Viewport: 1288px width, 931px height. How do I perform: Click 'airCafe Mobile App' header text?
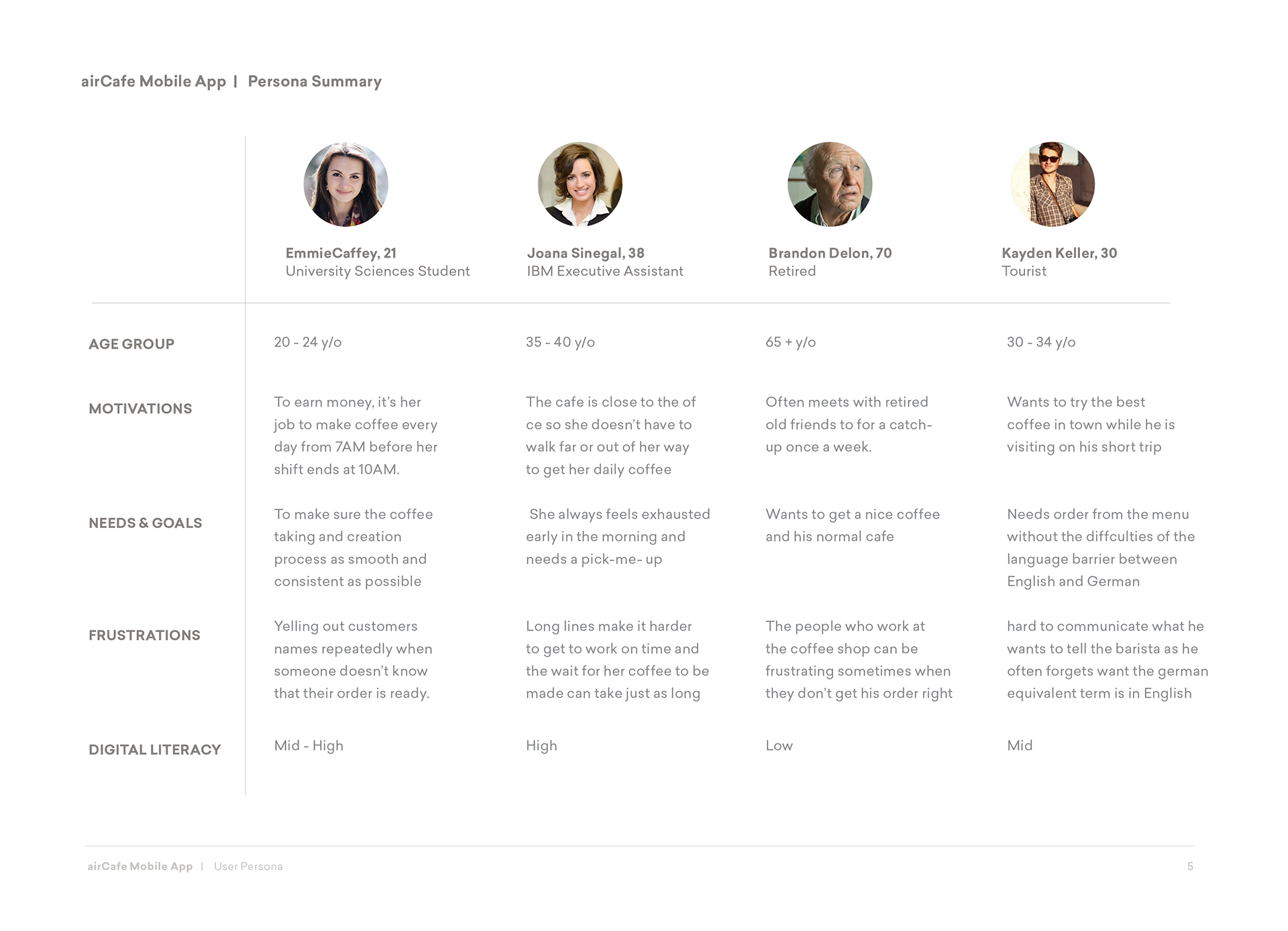(154, 82)
